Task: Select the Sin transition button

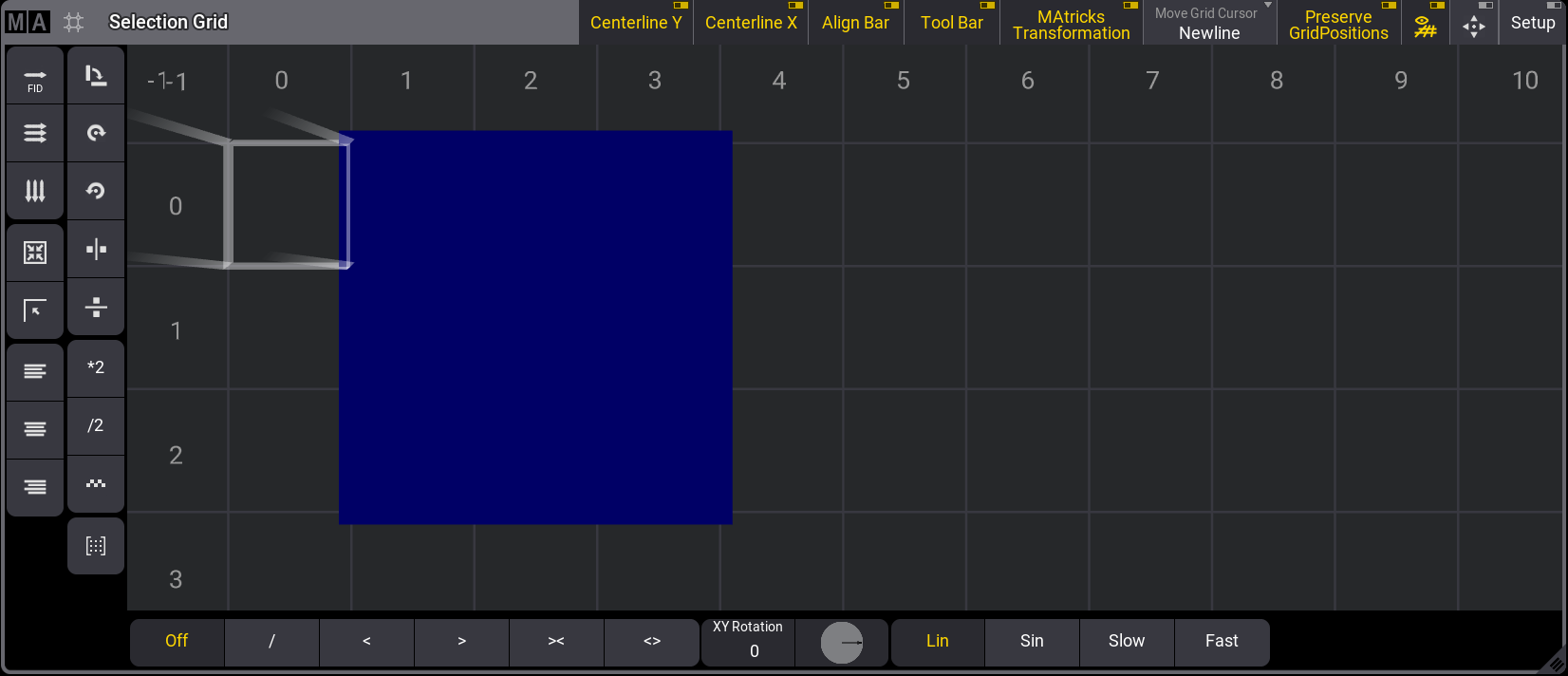Action: coord(1032,641)
